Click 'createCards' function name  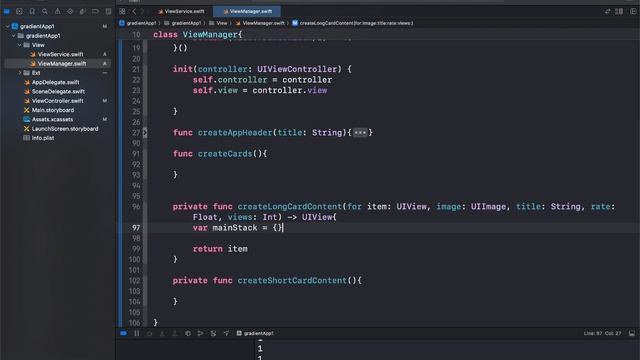click(x=225, y=154)
